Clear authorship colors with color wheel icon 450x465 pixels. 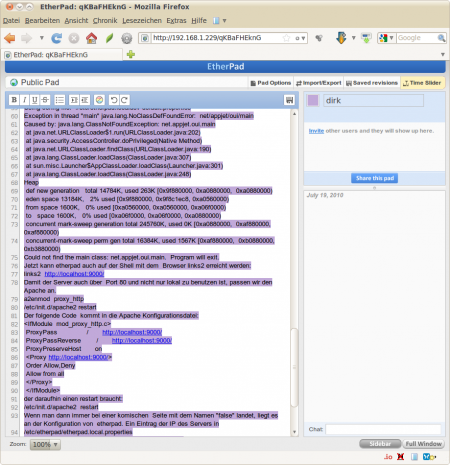(x=99, y=100)
